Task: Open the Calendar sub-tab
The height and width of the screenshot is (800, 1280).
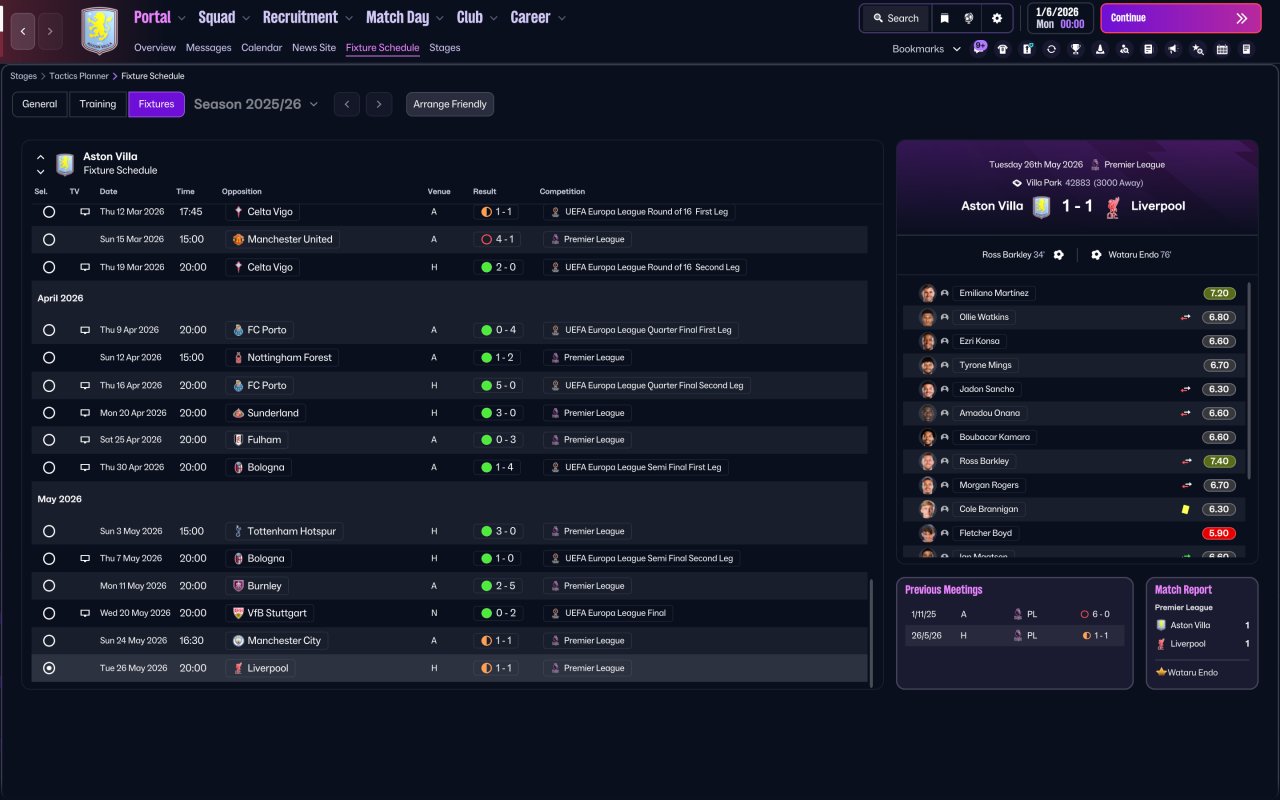Action: [x=262, y=48]
